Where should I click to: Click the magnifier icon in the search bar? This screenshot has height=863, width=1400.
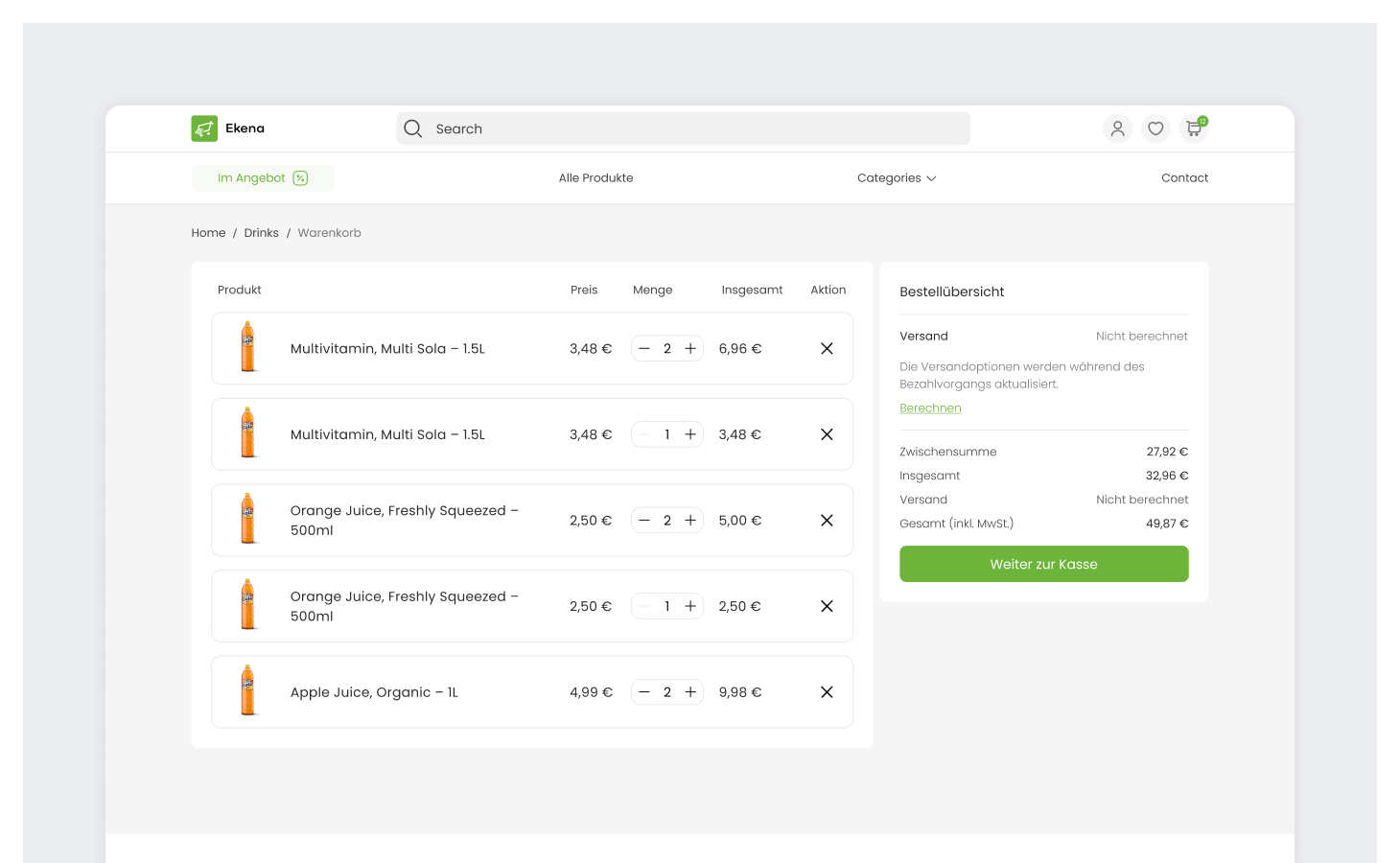[x=412, y=128]
